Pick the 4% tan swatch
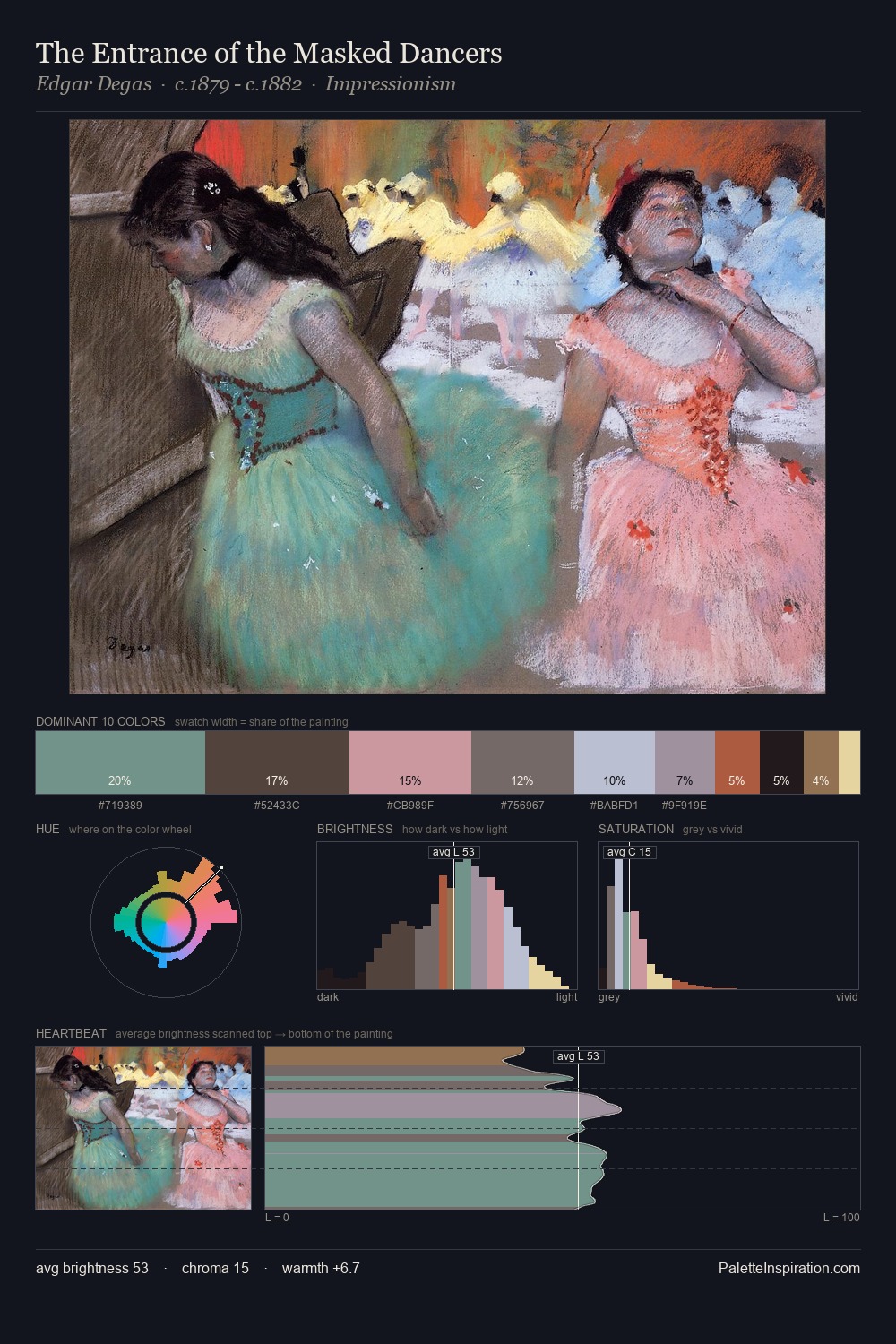 [821, 762]
